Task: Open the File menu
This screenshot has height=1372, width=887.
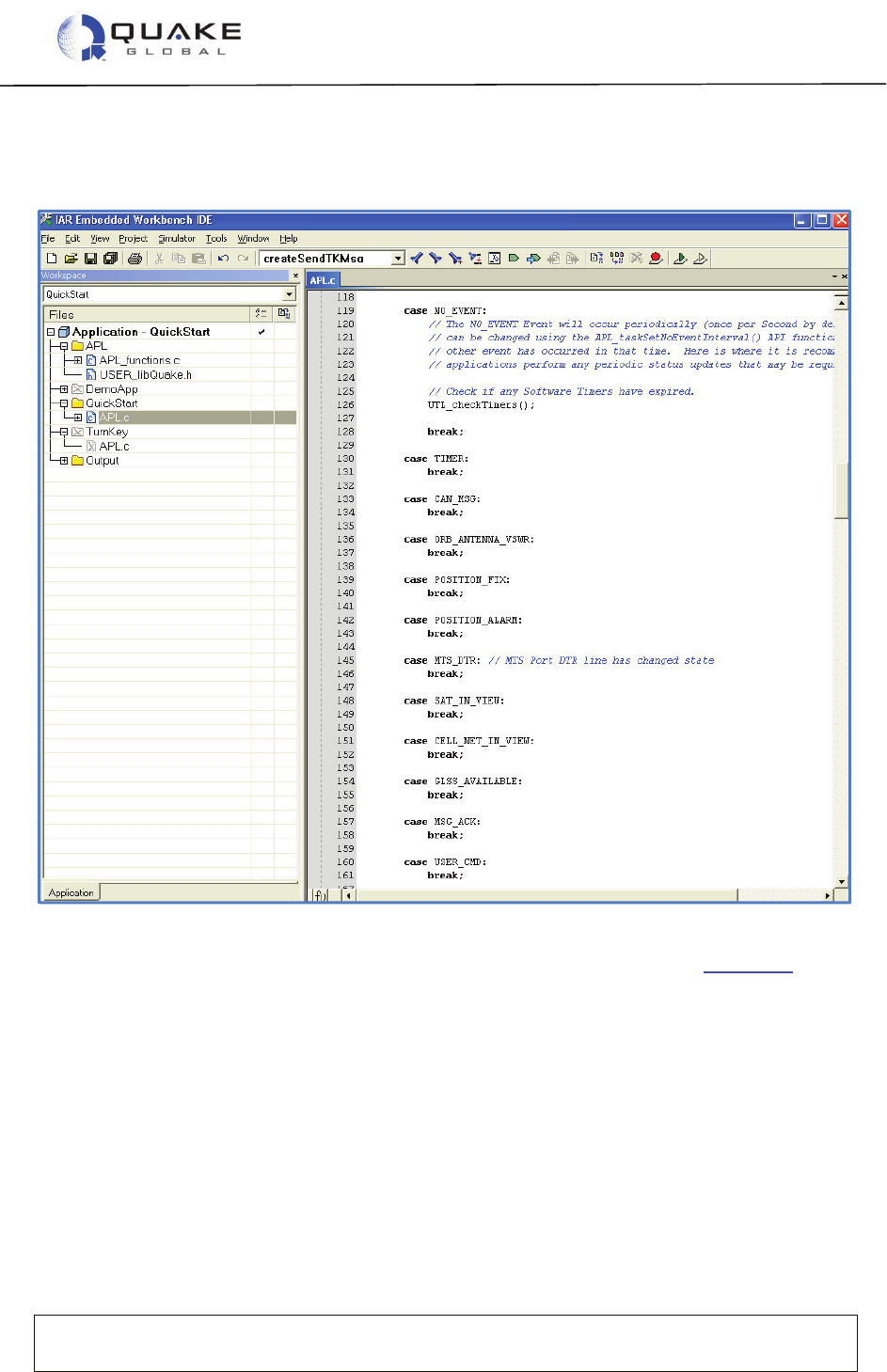Action: click(48, 239)
